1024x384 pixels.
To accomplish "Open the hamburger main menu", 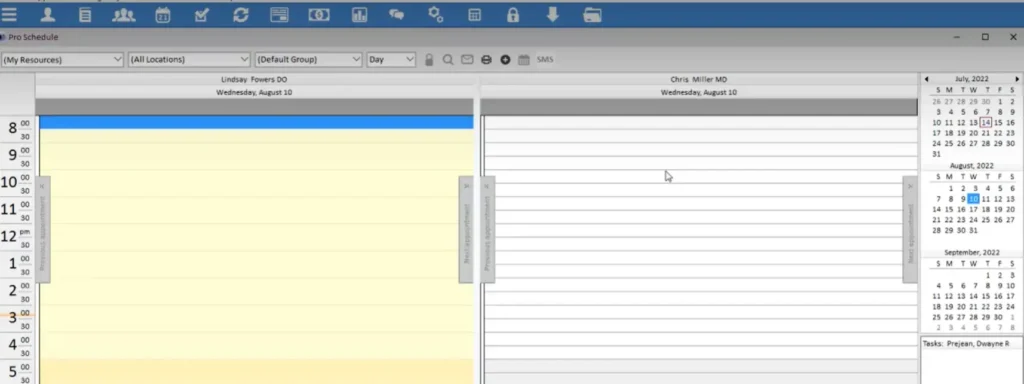I will (9, 14).
